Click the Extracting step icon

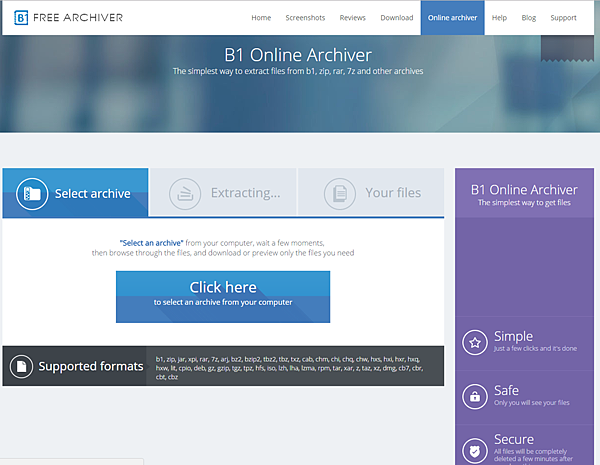click(x=185, y=194)
